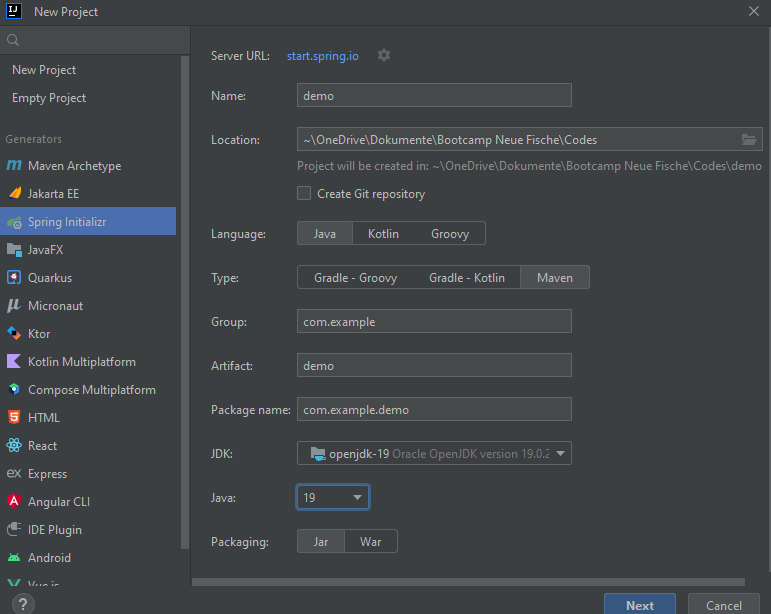
Task: Click the React atom icon
Action: tap(14, 445)
